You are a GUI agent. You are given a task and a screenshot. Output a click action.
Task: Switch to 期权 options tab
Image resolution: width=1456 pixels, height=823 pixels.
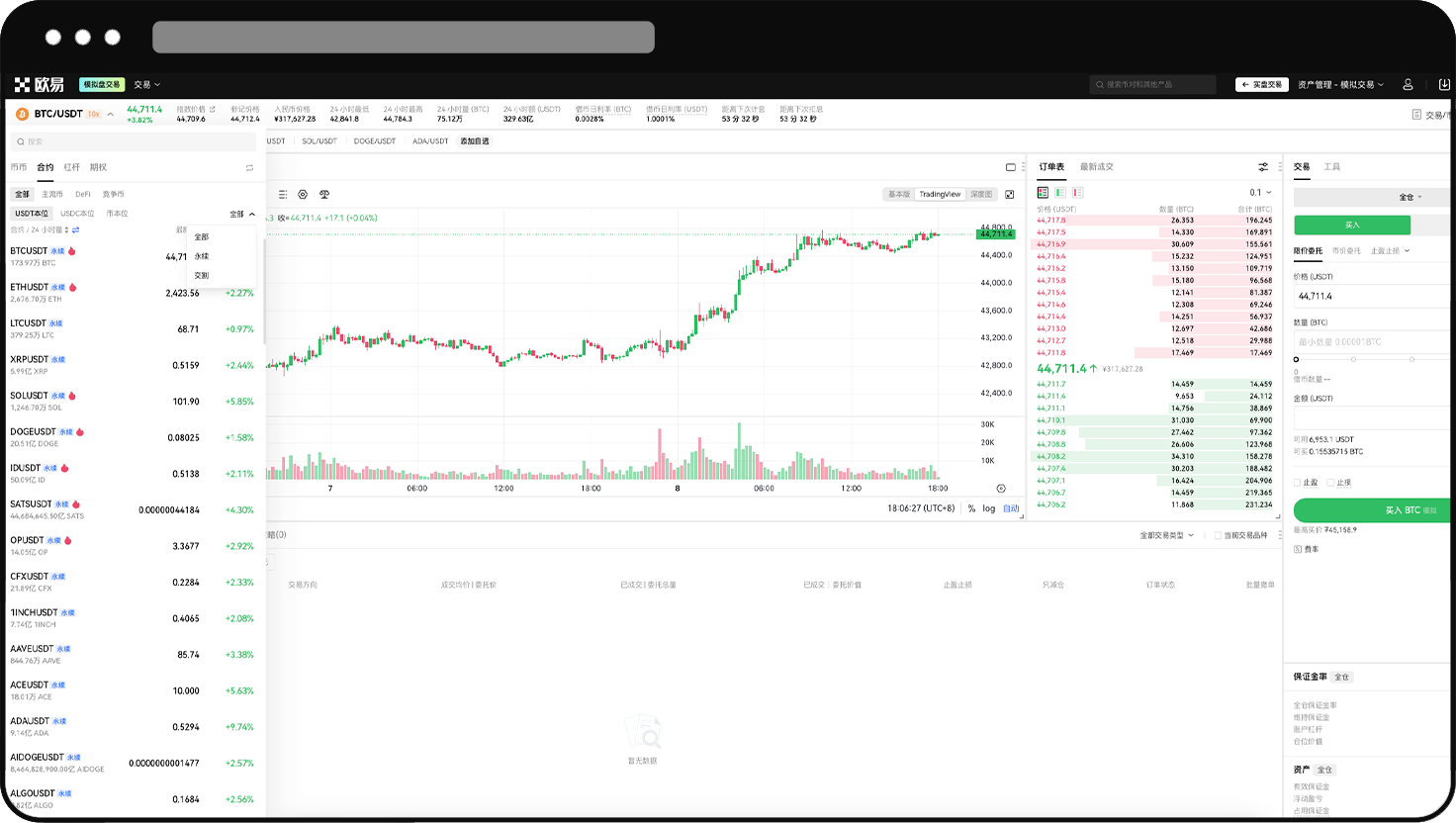click(98, 167)
